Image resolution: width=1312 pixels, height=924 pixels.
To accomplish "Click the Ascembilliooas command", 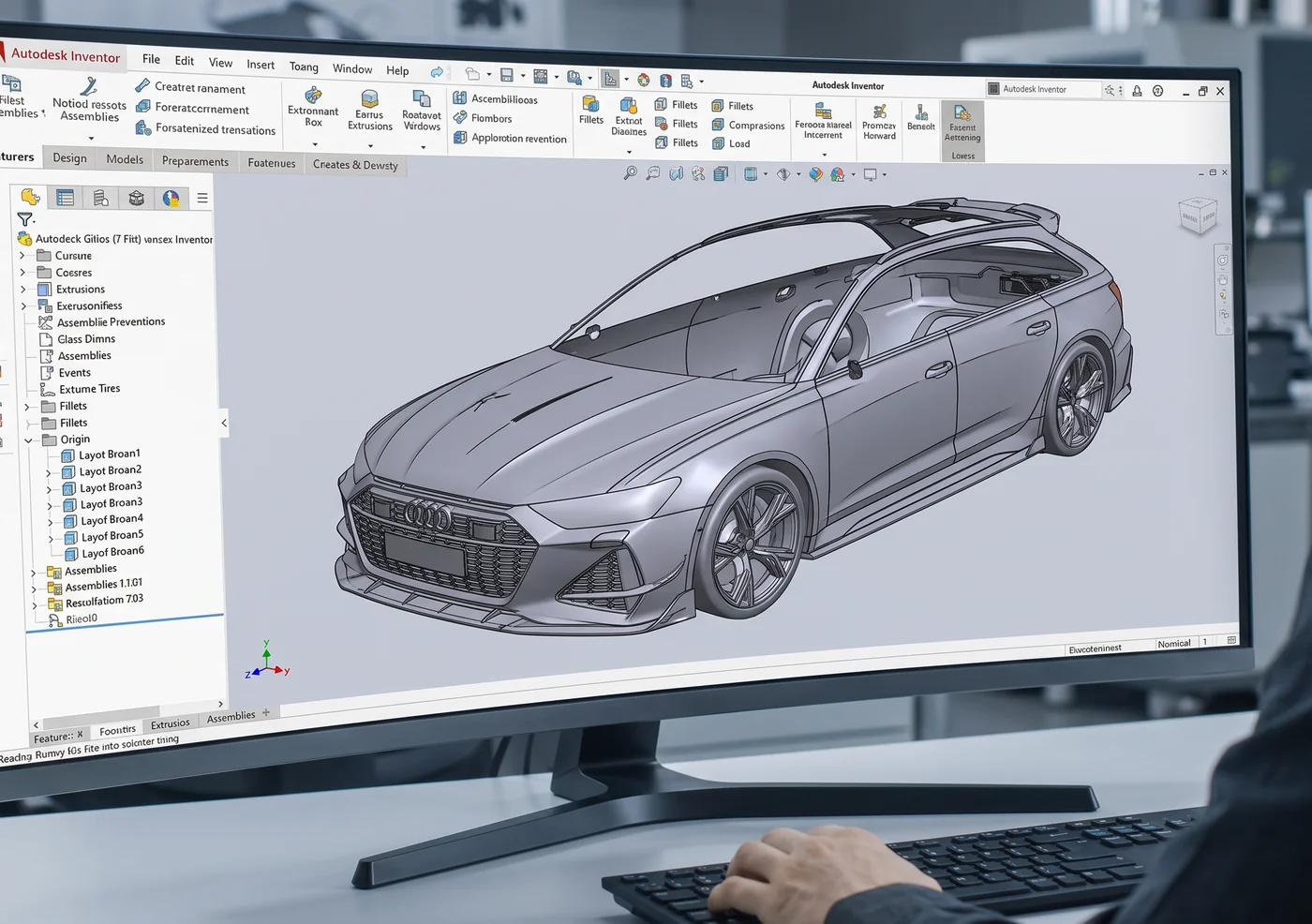I will (496, 98).
